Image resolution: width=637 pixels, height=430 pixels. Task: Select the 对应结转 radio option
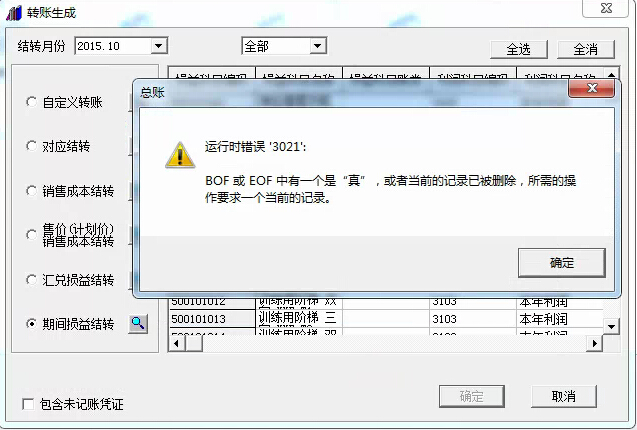pyautogui.click(x=31, y=146)
